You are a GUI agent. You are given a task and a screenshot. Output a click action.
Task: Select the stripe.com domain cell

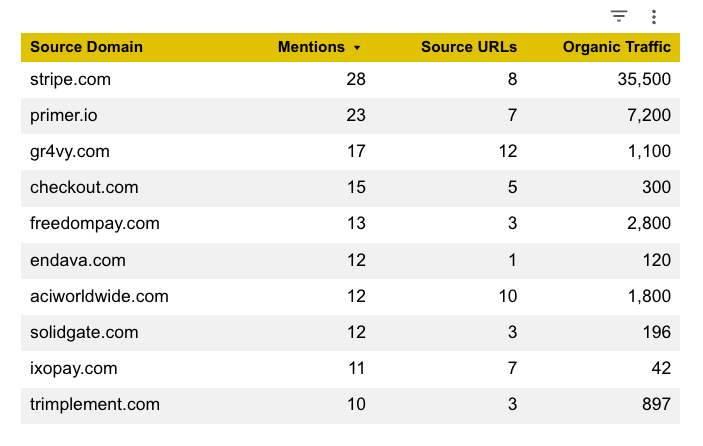pos(70,79)
